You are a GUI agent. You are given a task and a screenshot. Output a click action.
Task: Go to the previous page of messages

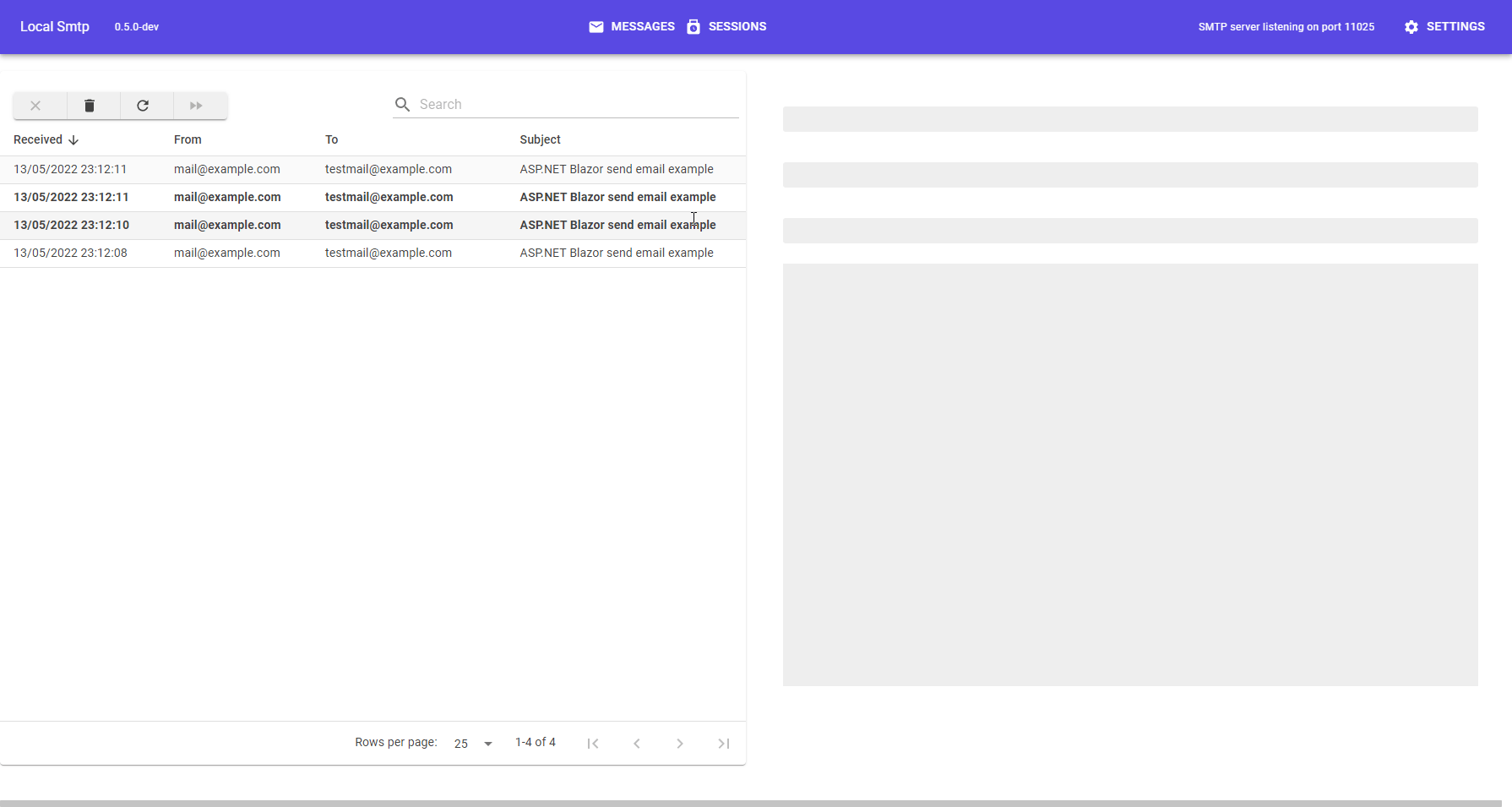coord(637,743)
